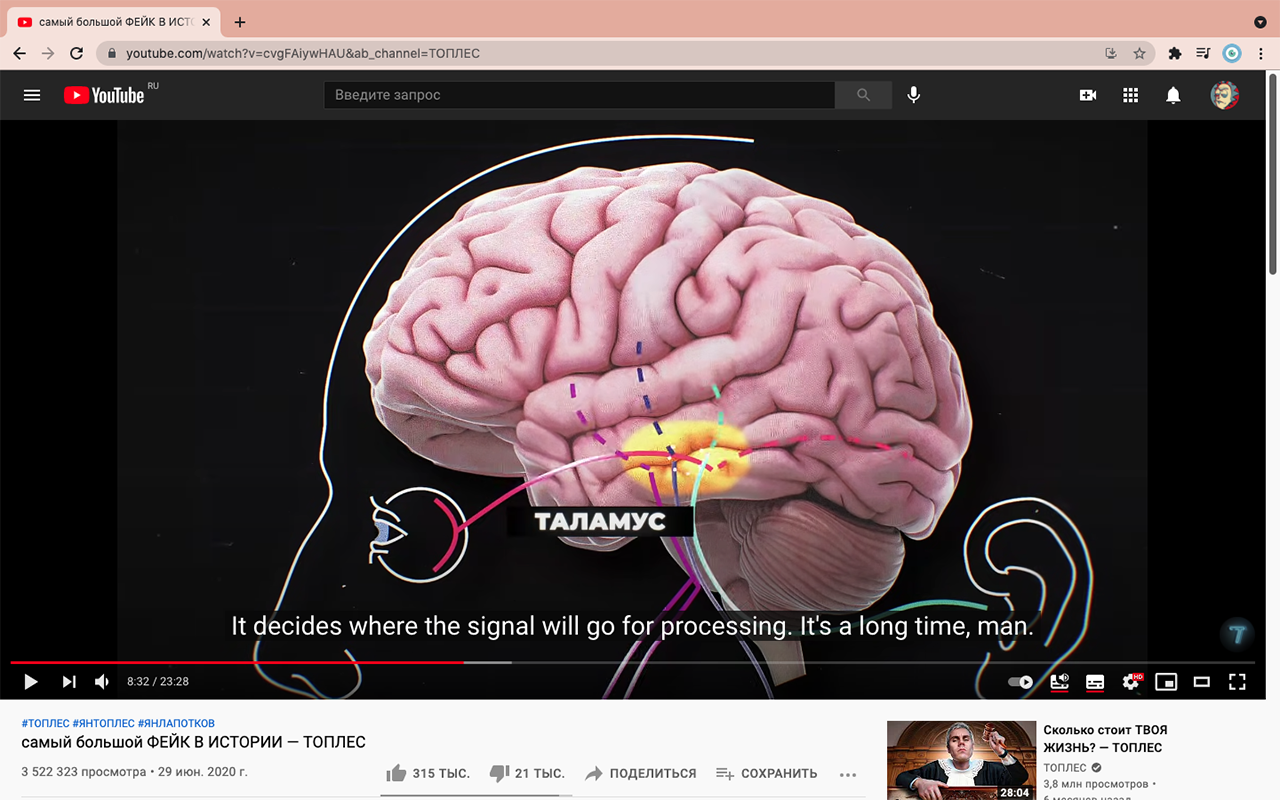Dislike the video with thumbs down
This screenshot has width=1280, height=800.
[500, 772]
